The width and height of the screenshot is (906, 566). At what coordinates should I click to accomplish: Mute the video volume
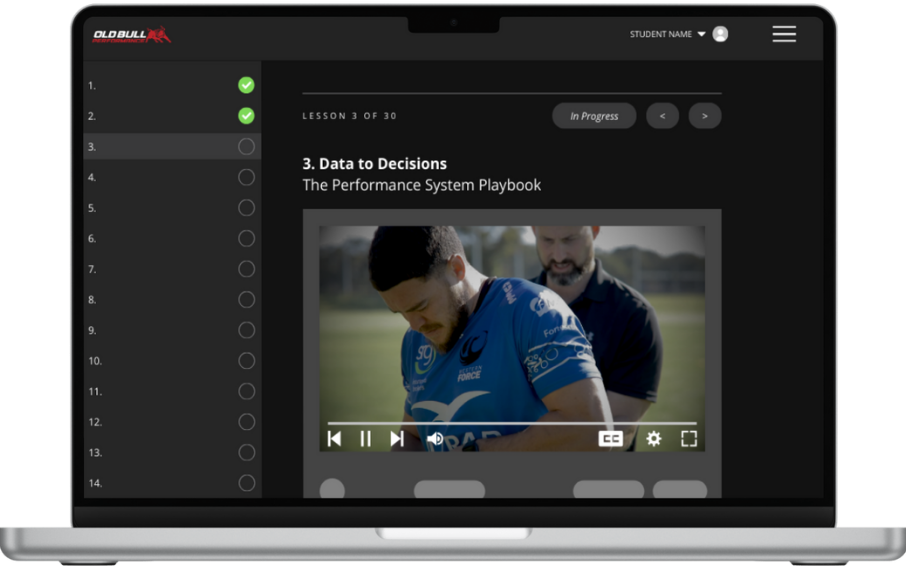pos(435,439)
